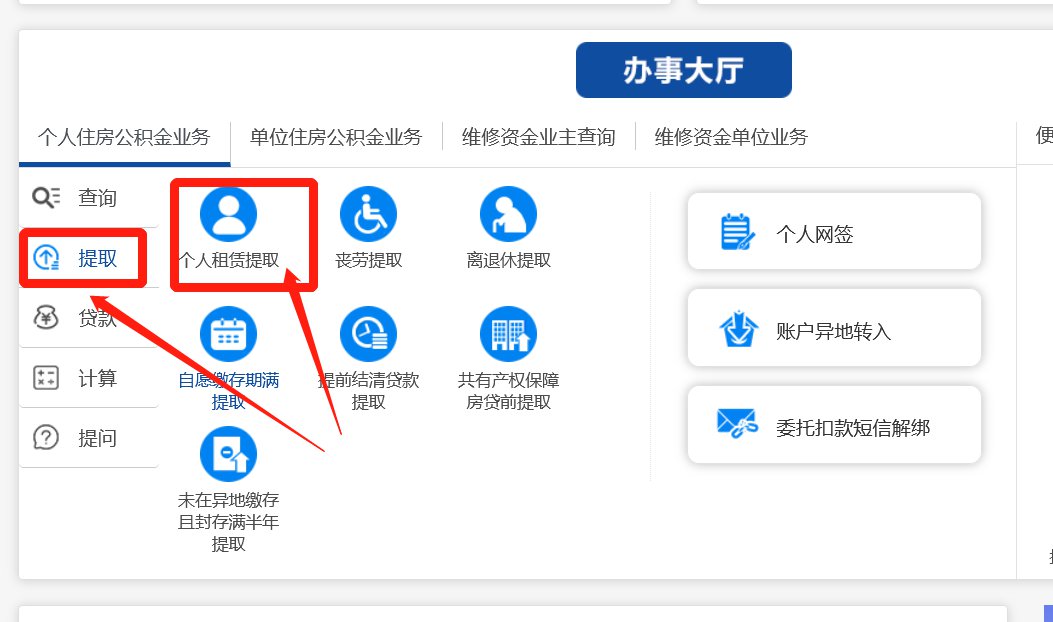This screenshot has height=622, width=1053.
Task: Open the 委托扣款短信解绑 card
Action: [x=834, y=425]
